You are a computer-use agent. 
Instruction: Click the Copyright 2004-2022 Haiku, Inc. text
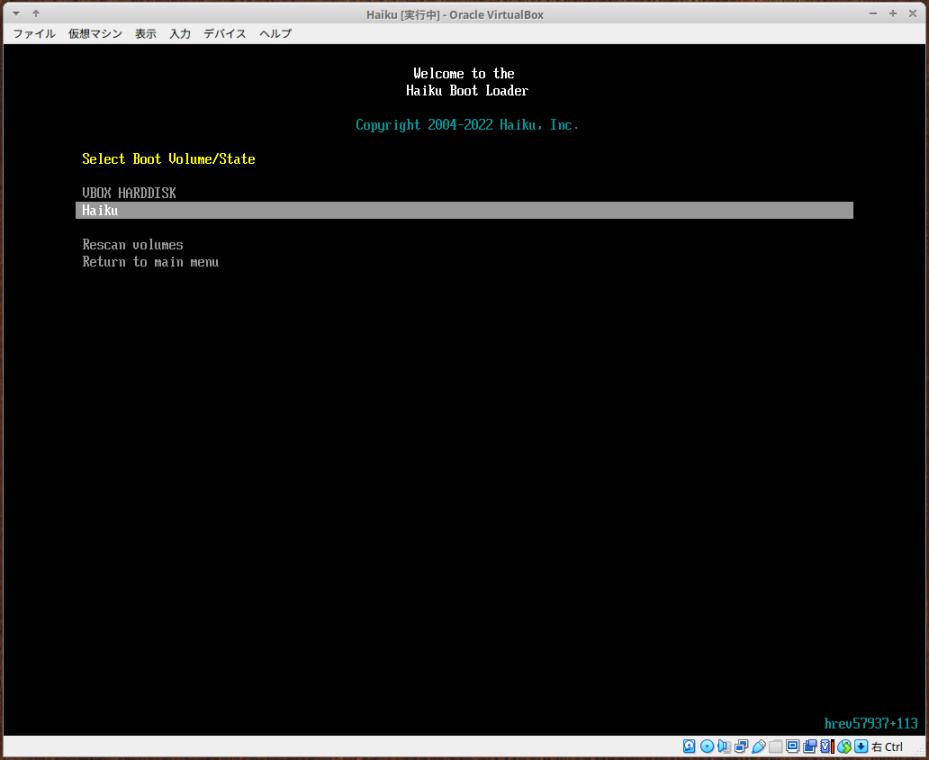[467, 125]
